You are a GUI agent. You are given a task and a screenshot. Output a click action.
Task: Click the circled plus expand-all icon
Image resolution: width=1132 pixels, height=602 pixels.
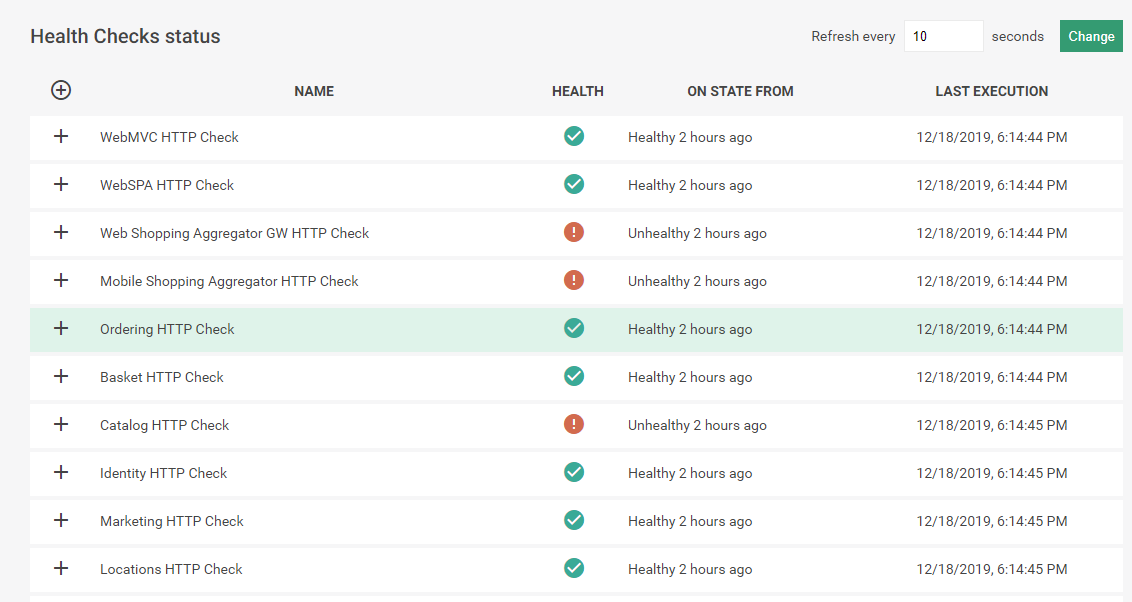61,90
